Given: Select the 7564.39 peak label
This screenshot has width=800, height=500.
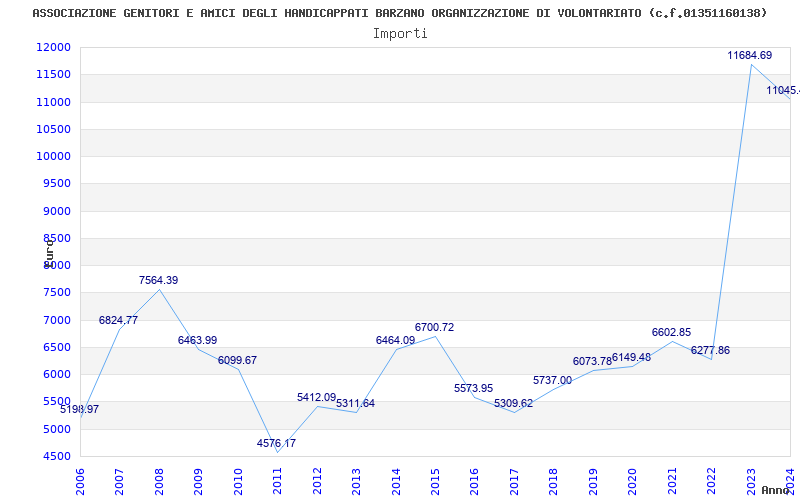Looking at the screenshot, I should [158, 280].
